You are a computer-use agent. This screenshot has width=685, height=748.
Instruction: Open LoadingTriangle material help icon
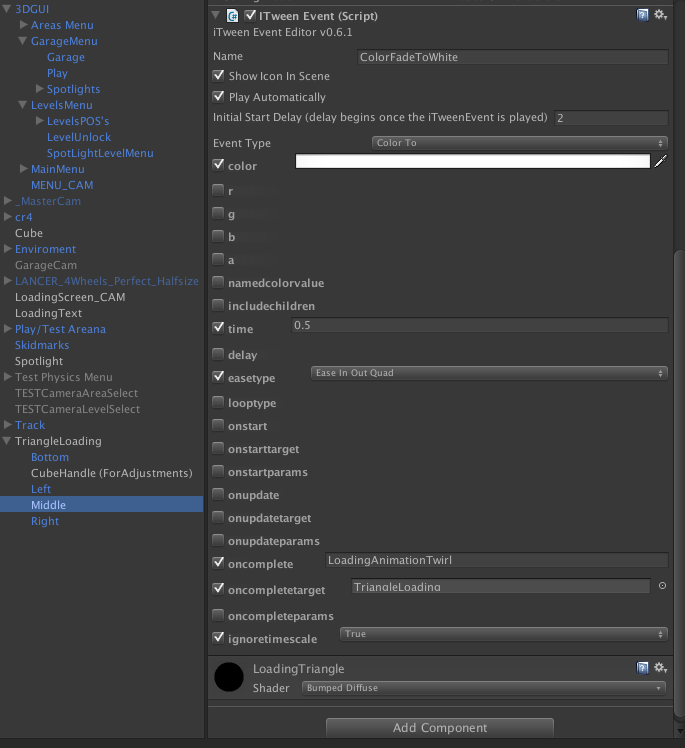pyautogui.click(x=642, y=667)
